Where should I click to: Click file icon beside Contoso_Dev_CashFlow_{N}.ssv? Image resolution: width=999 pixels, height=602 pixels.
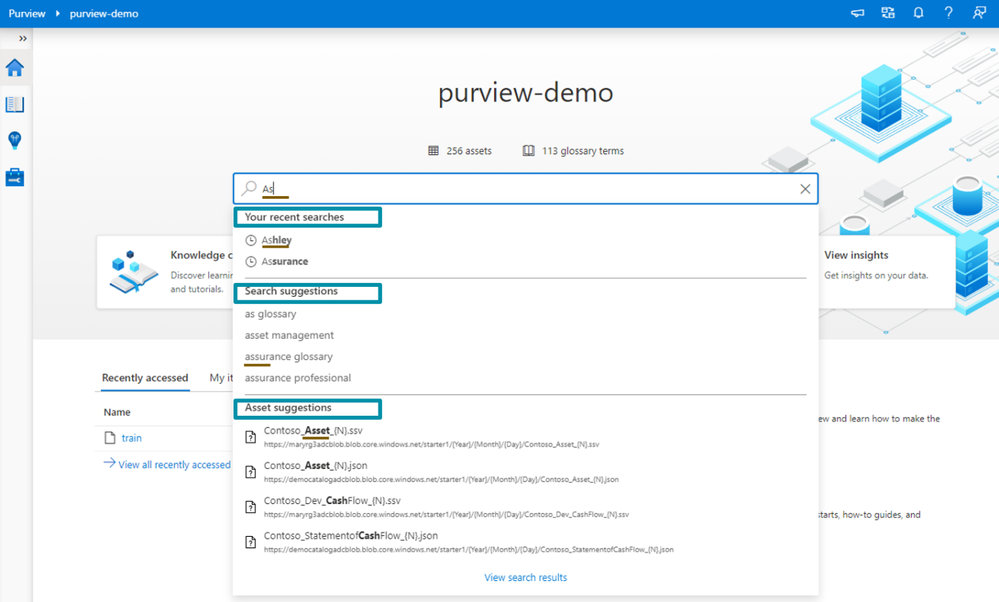click(251, 507)
